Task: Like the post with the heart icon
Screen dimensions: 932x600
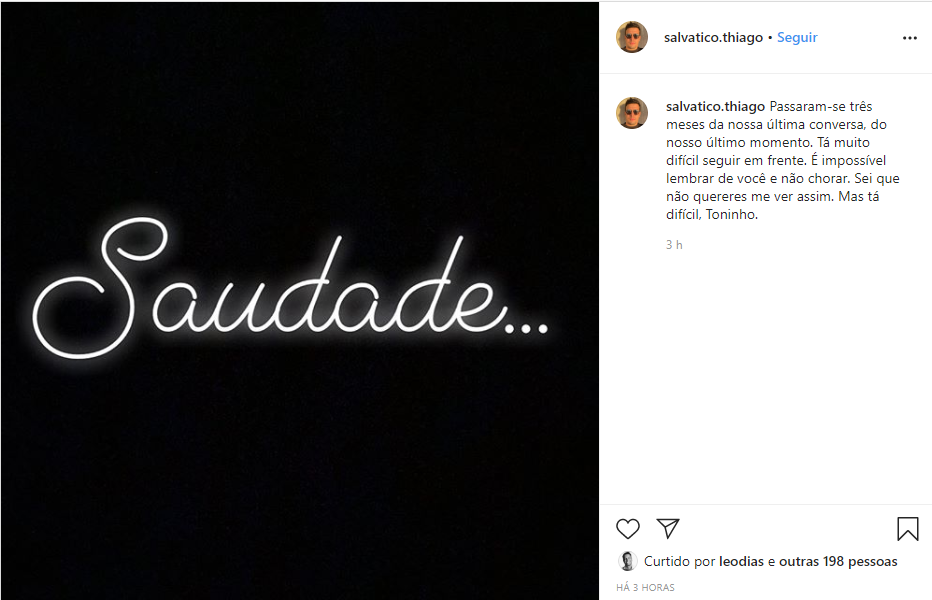Action: coord(628,529)
